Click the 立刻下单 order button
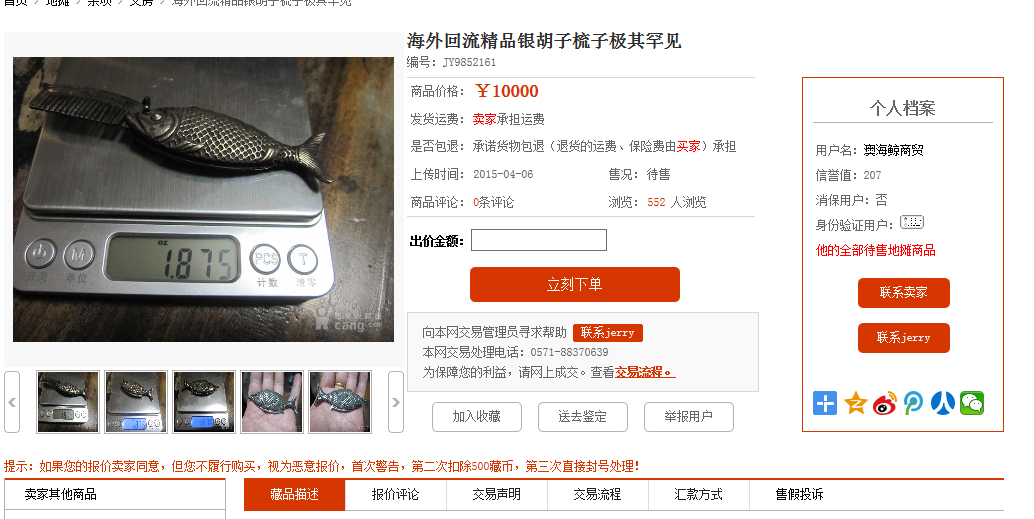This screenshot has height=519, width=1034. tap(574, 284)
